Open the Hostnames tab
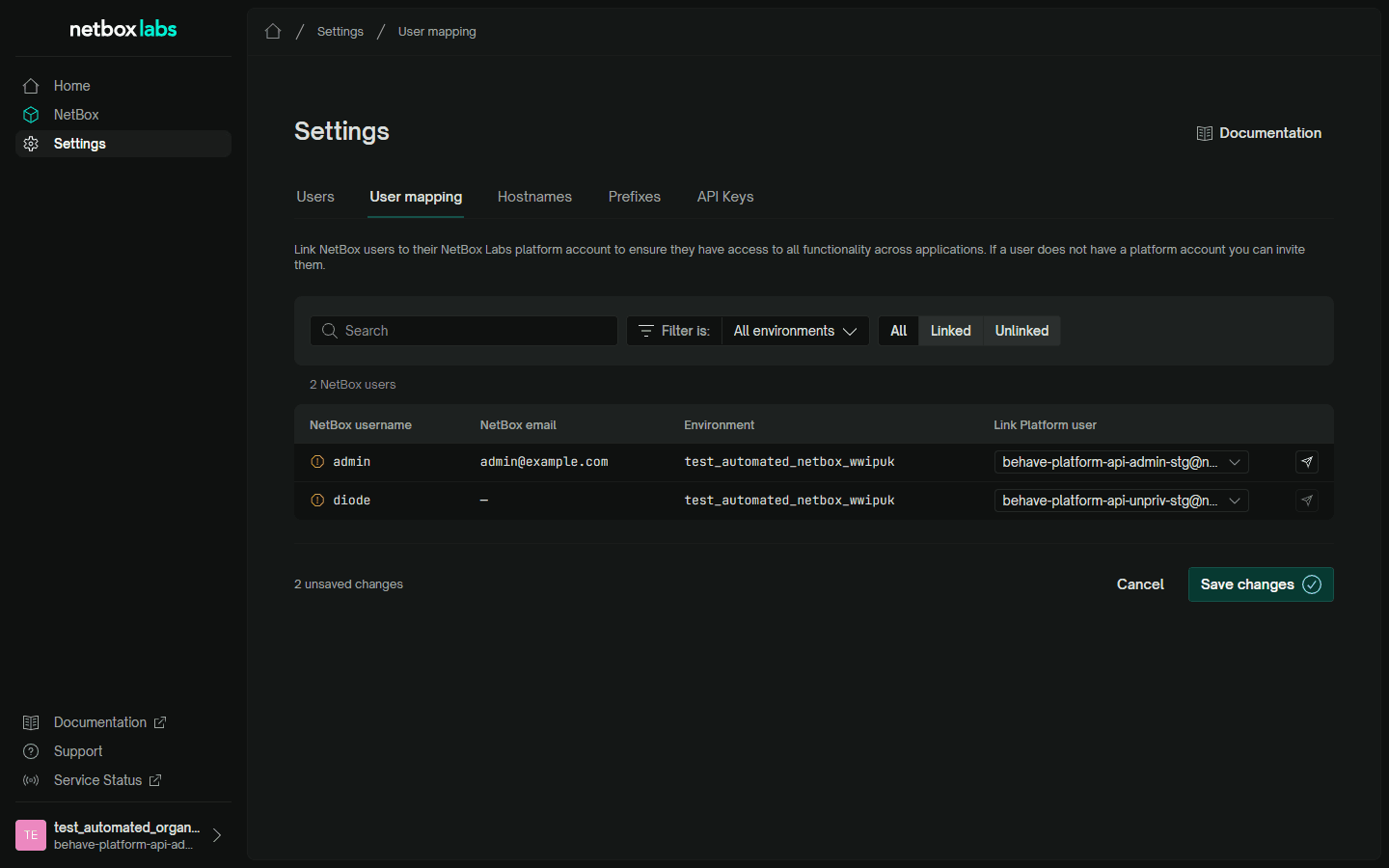The width and height of the screenshot is (1389, 868). click(x=534, y=197)
